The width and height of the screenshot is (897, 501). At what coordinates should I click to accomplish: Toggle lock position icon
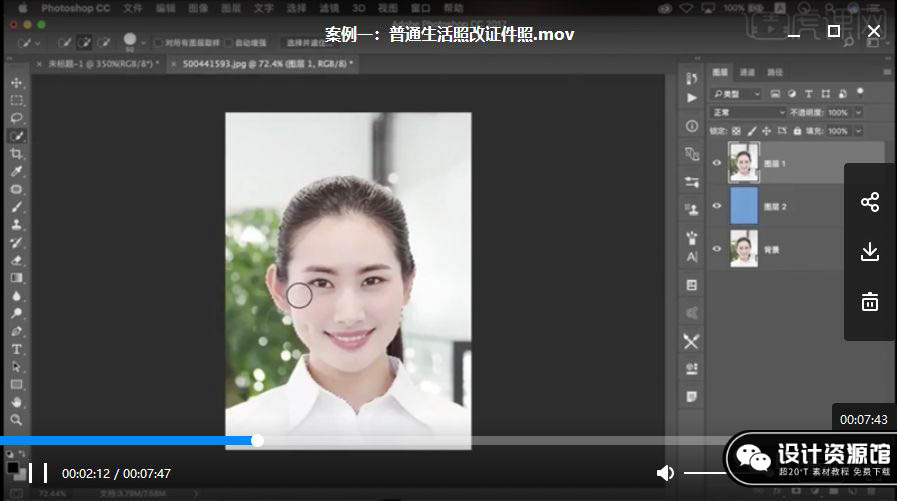click(x=767, y=131)
